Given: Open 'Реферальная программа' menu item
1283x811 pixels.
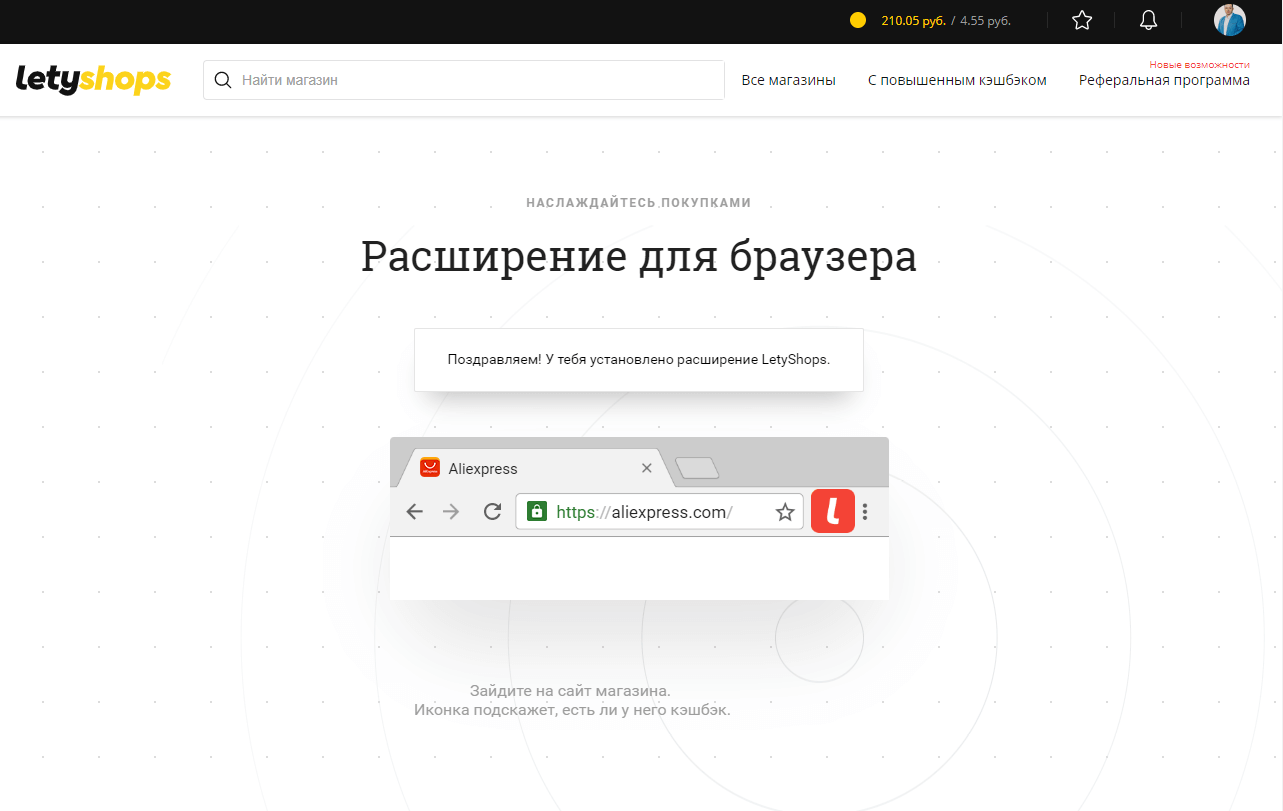Looking at the screenshot, I should coord(1164,80).
